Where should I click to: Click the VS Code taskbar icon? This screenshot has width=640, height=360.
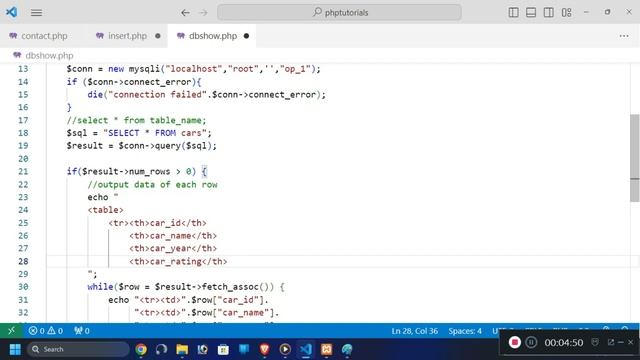[x=306, y=349]
